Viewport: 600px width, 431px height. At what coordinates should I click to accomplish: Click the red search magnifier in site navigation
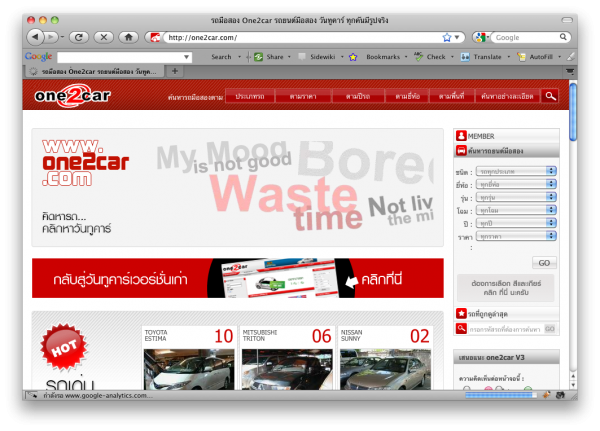tap(551, 96)
